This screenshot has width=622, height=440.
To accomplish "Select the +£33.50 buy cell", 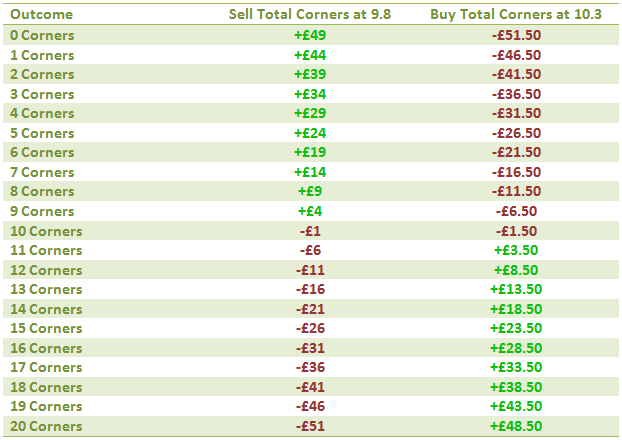I will [516, 367].
